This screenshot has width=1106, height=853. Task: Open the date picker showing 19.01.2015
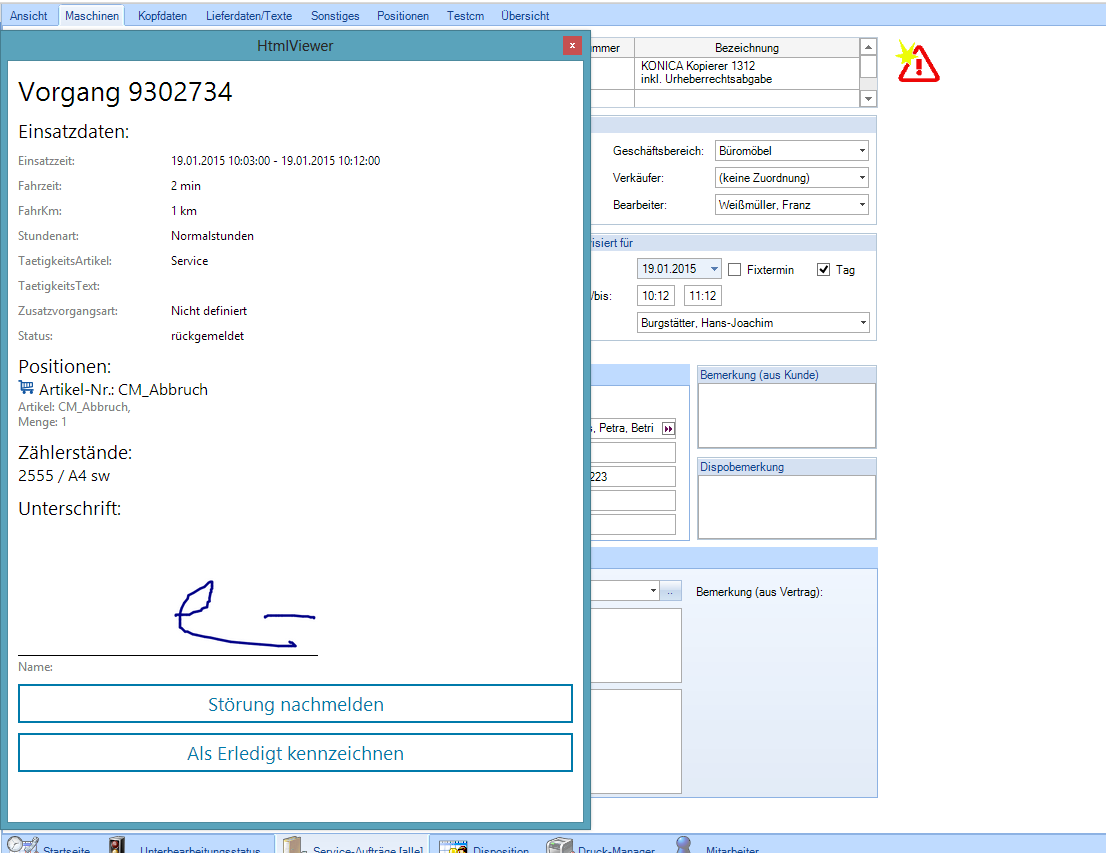712,269
